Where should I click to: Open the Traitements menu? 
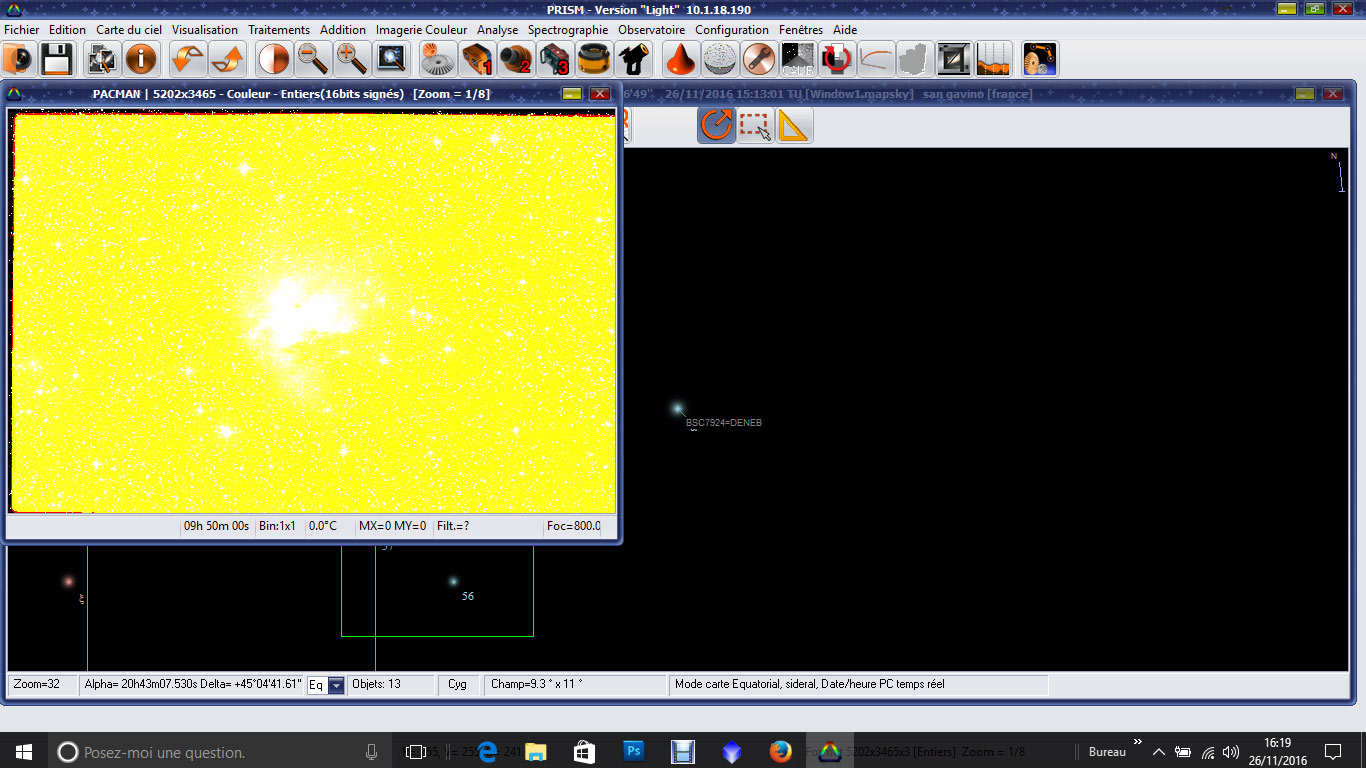[x=279, y=30]
